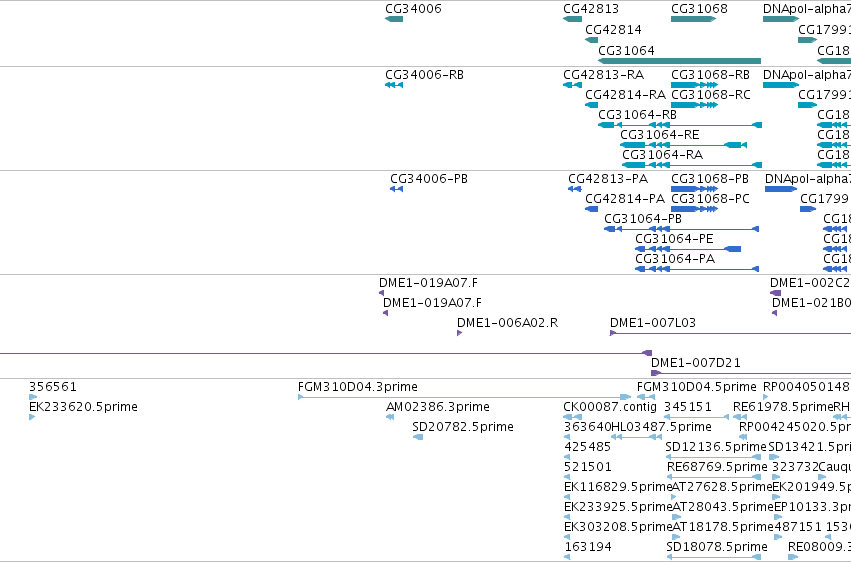
Task: Open transcript CG31068-RC label
Action: pos(711,95)
